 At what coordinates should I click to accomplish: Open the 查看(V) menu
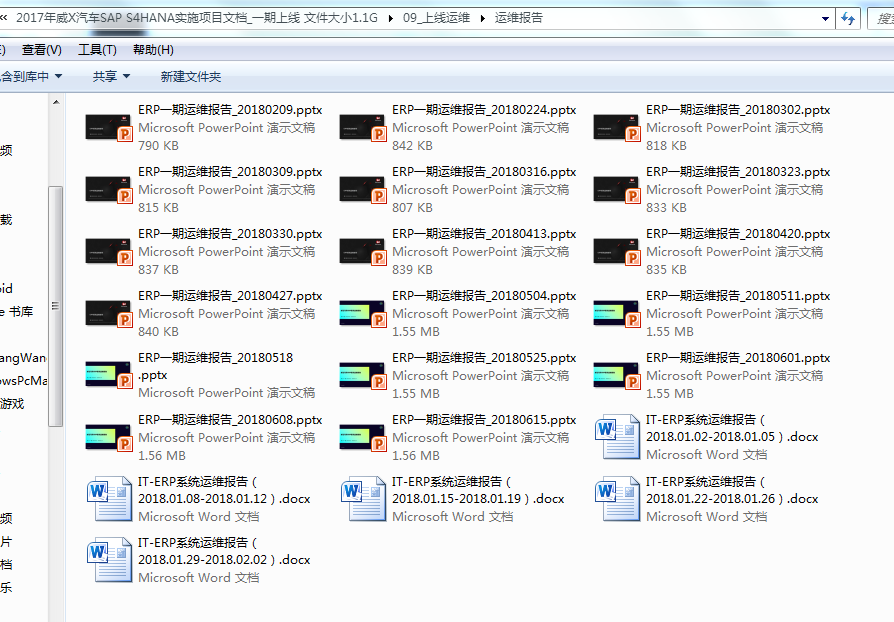(x=41, y=50)
